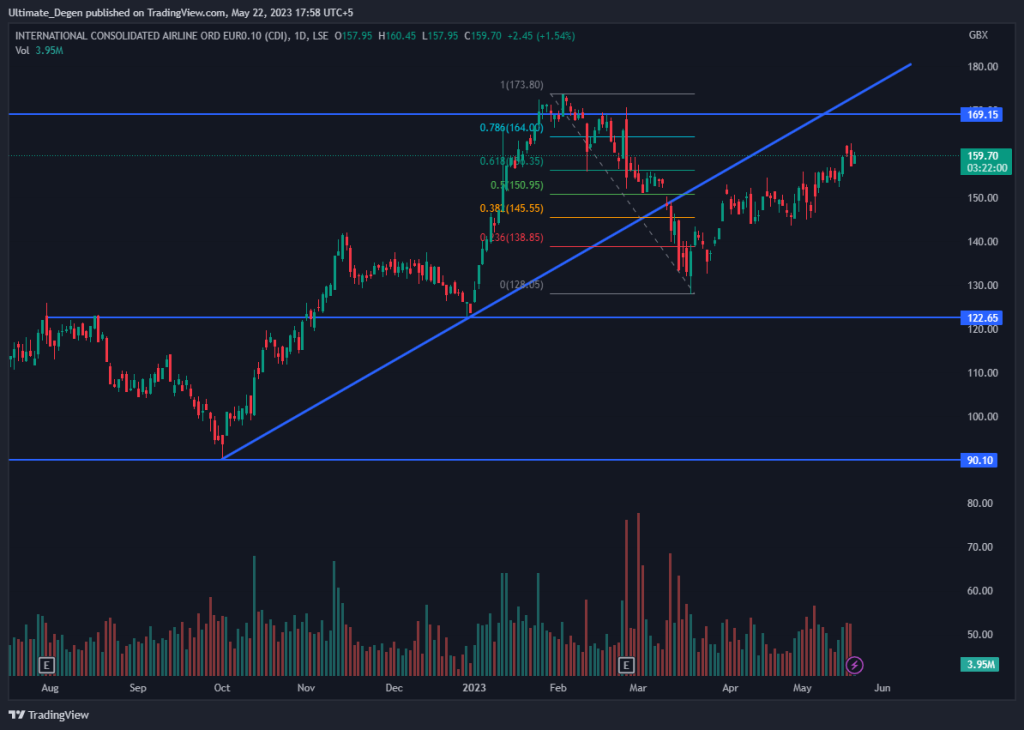Click the 1D interval in legend
Image resolution: width=1024 pixels, height=730 pixels.
[x=300, y=36]
